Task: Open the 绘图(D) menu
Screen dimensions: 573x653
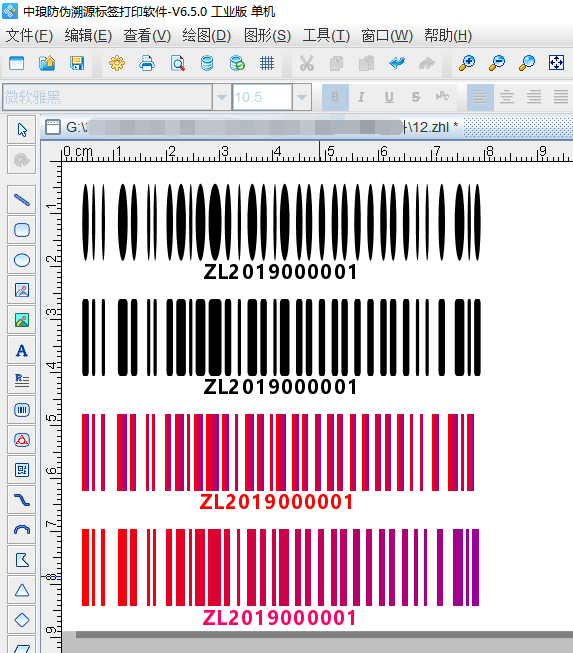Action: 207,36
